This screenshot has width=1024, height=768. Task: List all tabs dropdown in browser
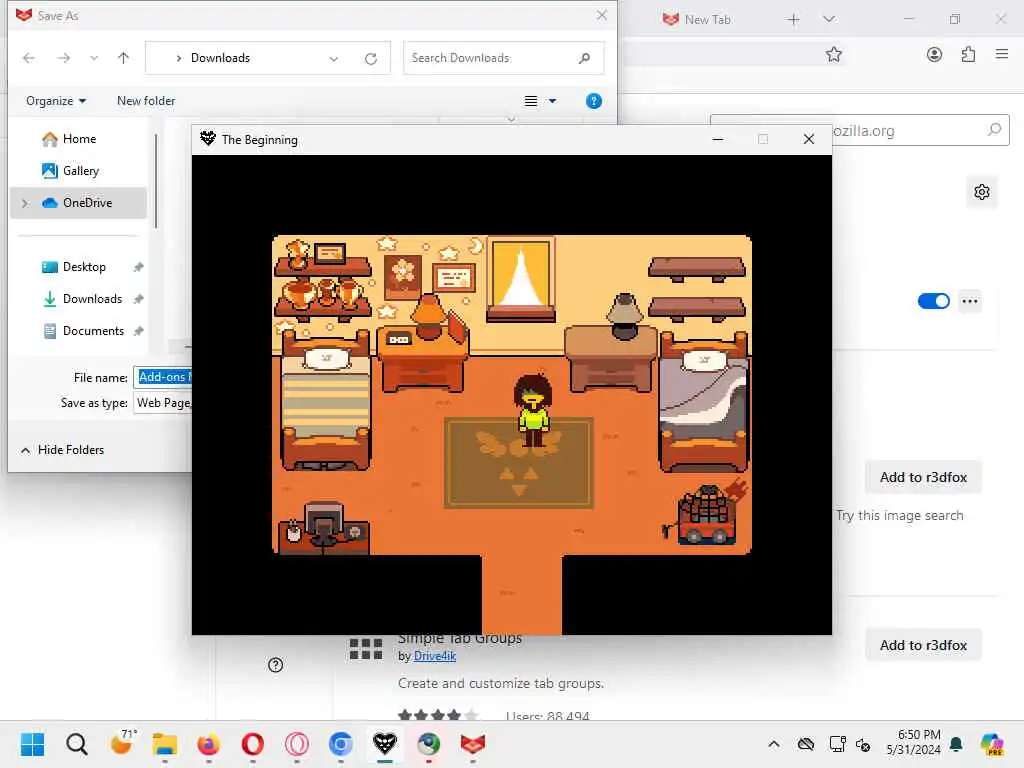click(829, 19)
